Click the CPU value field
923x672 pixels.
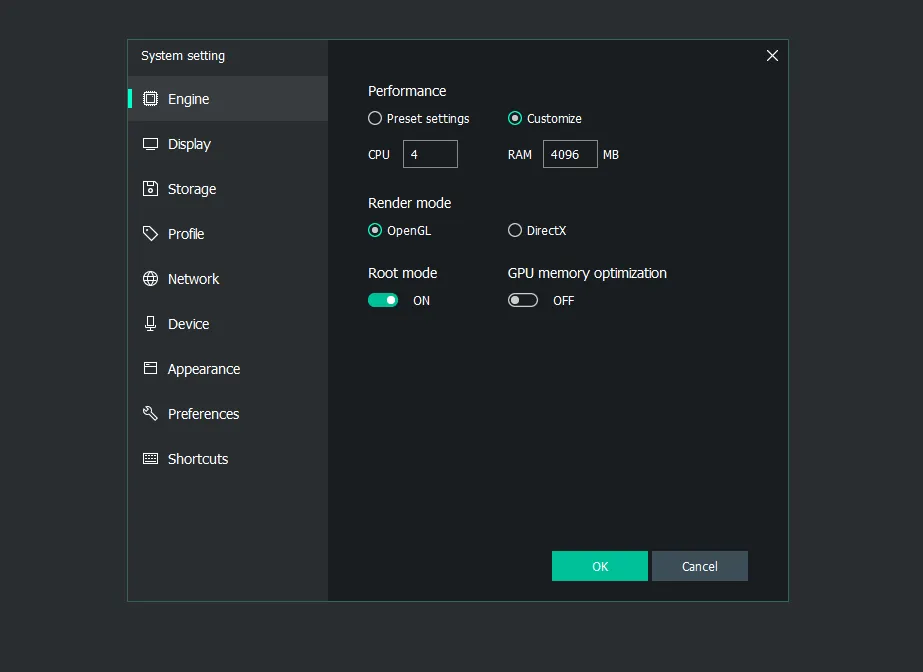tap(430, 154)
